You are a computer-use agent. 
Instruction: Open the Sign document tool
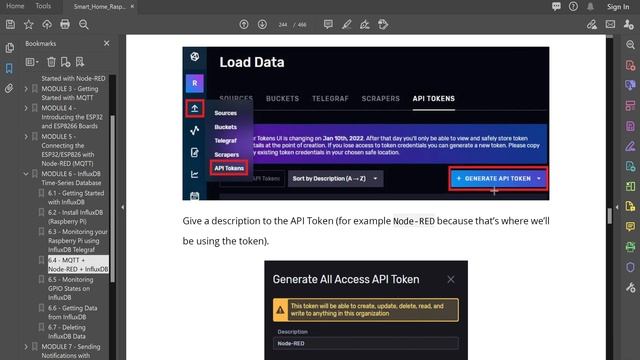pos(365,24)
